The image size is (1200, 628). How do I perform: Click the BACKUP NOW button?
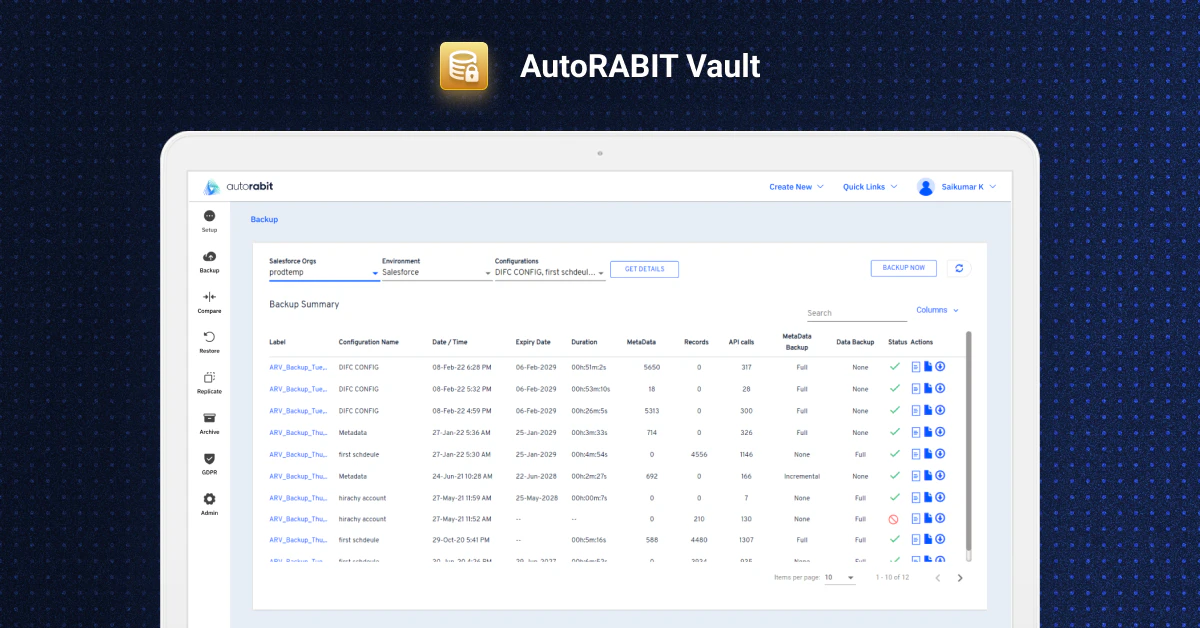[x=903, y=267]
